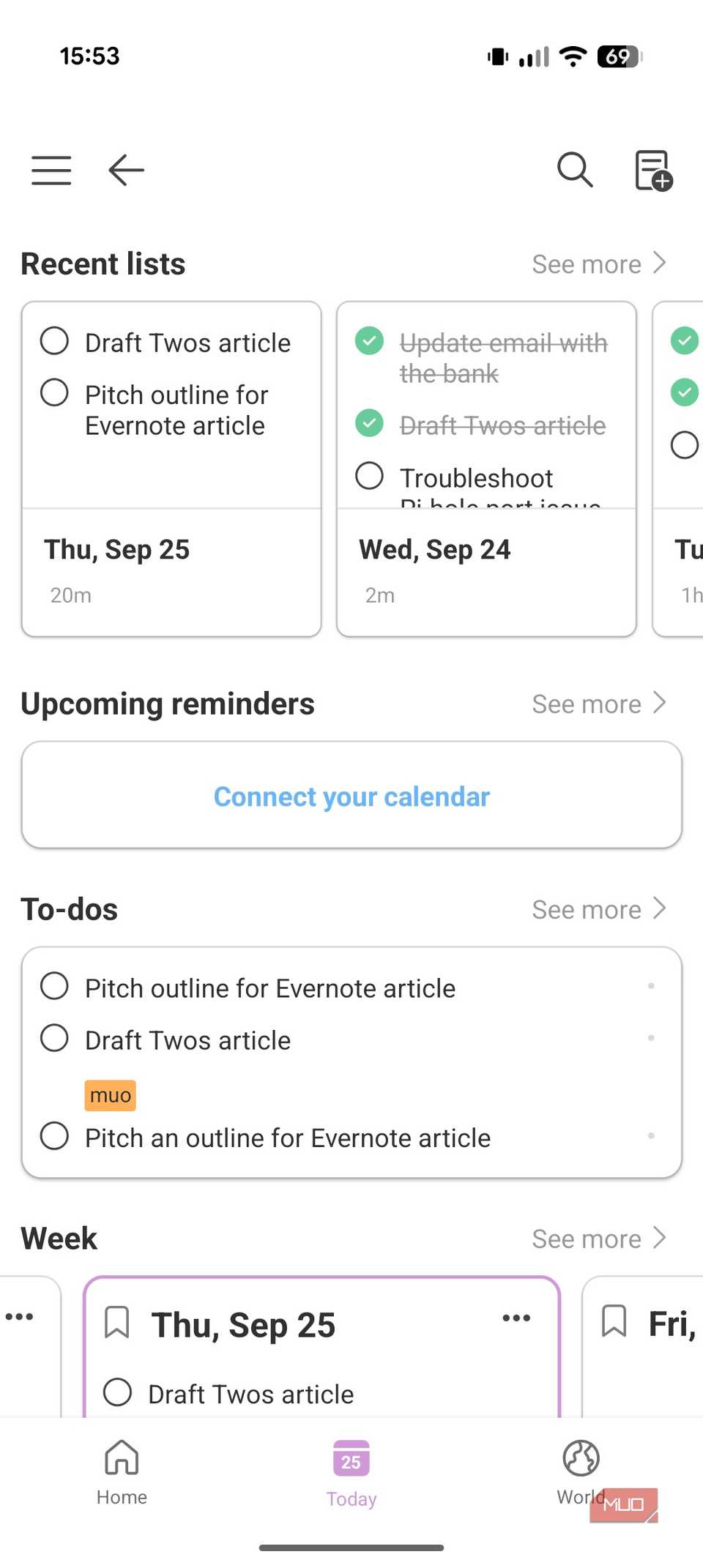Open the Today tab

(x=351, y=1471)
